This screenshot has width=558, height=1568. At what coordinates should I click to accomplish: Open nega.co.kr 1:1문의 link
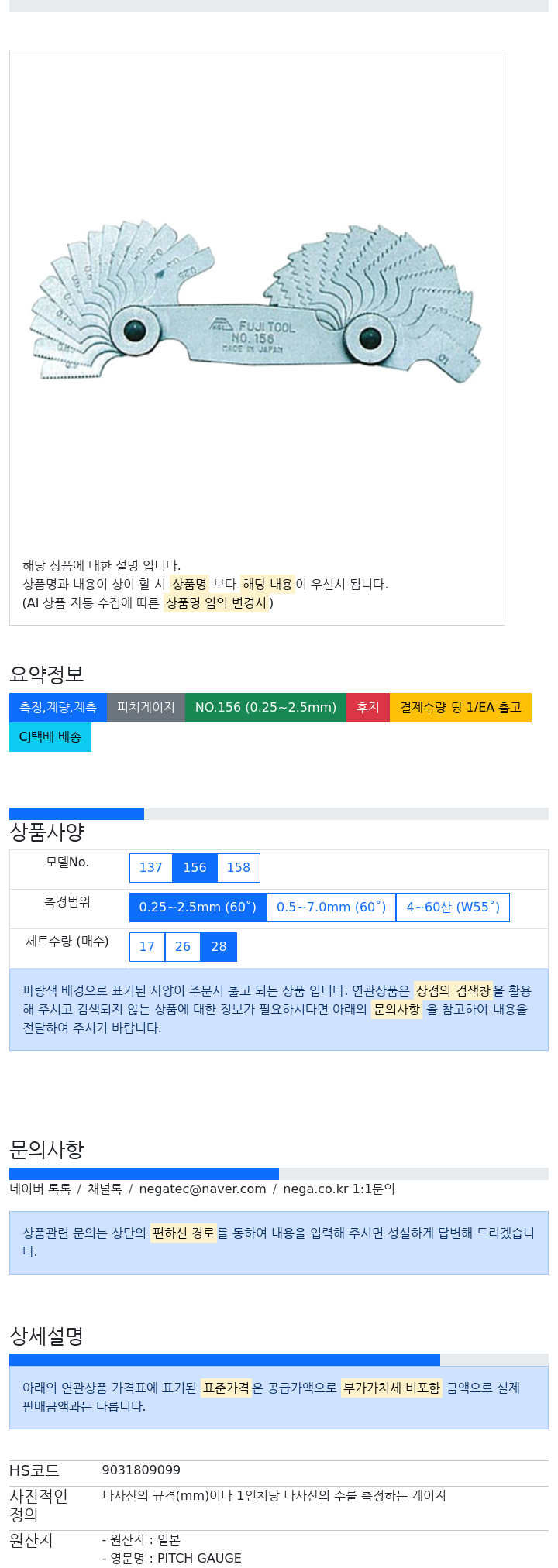coord(339,1189)
